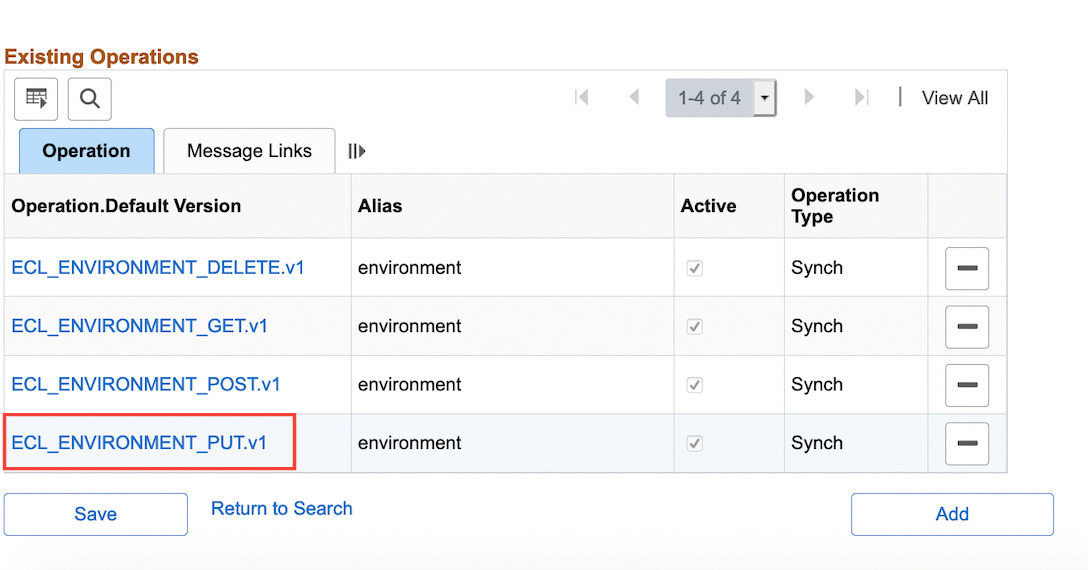Open the ECL_ENVIRONMENT_DELETE.v1 operation link

[158, 267]
